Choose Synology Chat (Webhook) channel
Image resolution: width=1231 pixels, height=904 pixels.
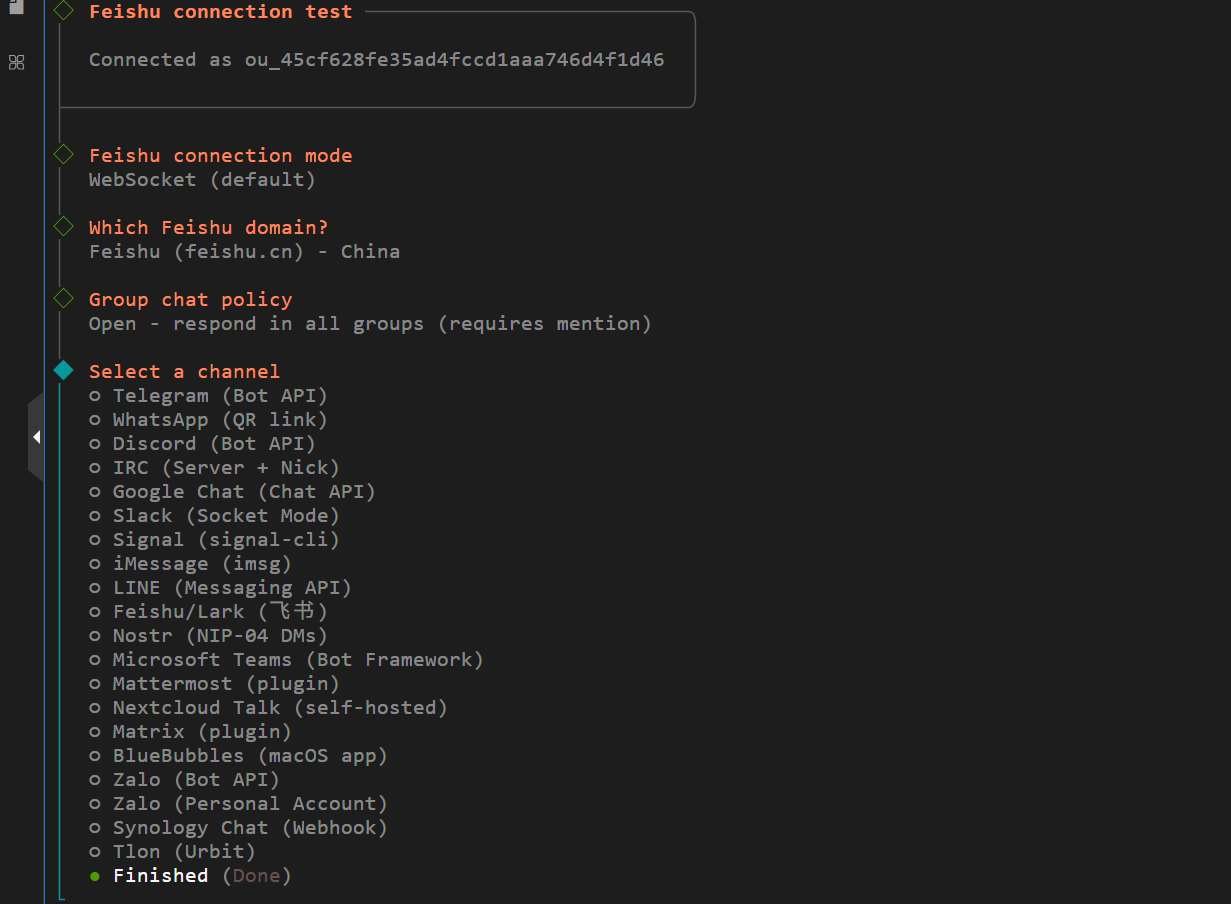point(249,828)
